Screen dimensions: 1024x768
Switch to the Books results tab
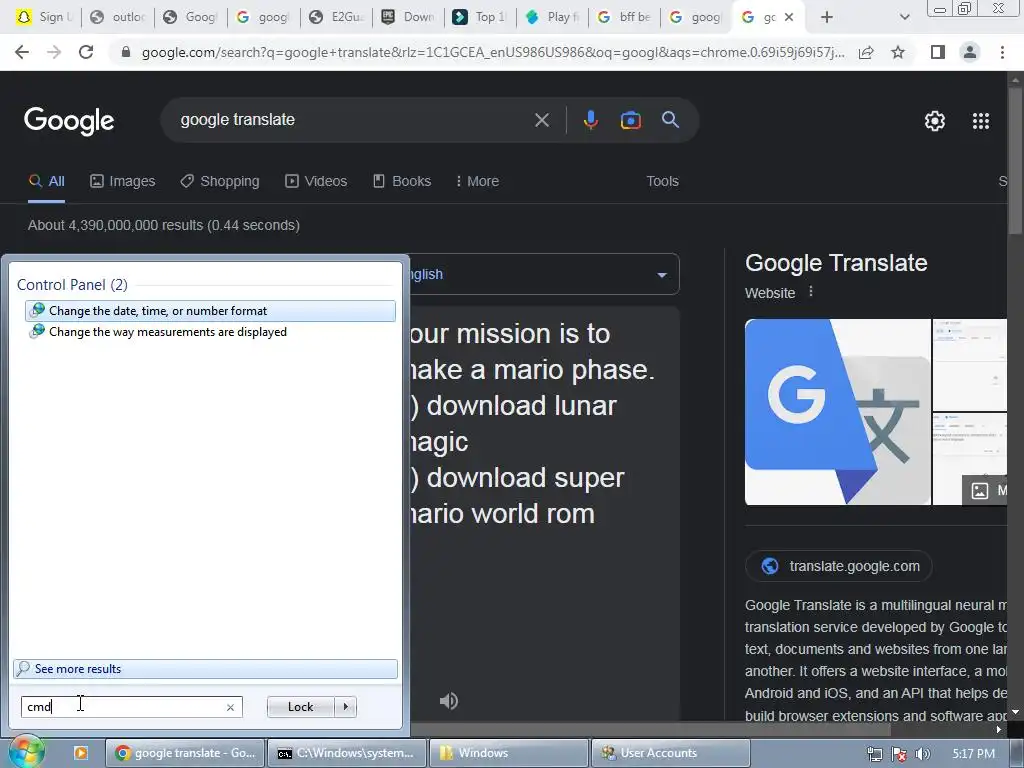click(x=402, y=181)
